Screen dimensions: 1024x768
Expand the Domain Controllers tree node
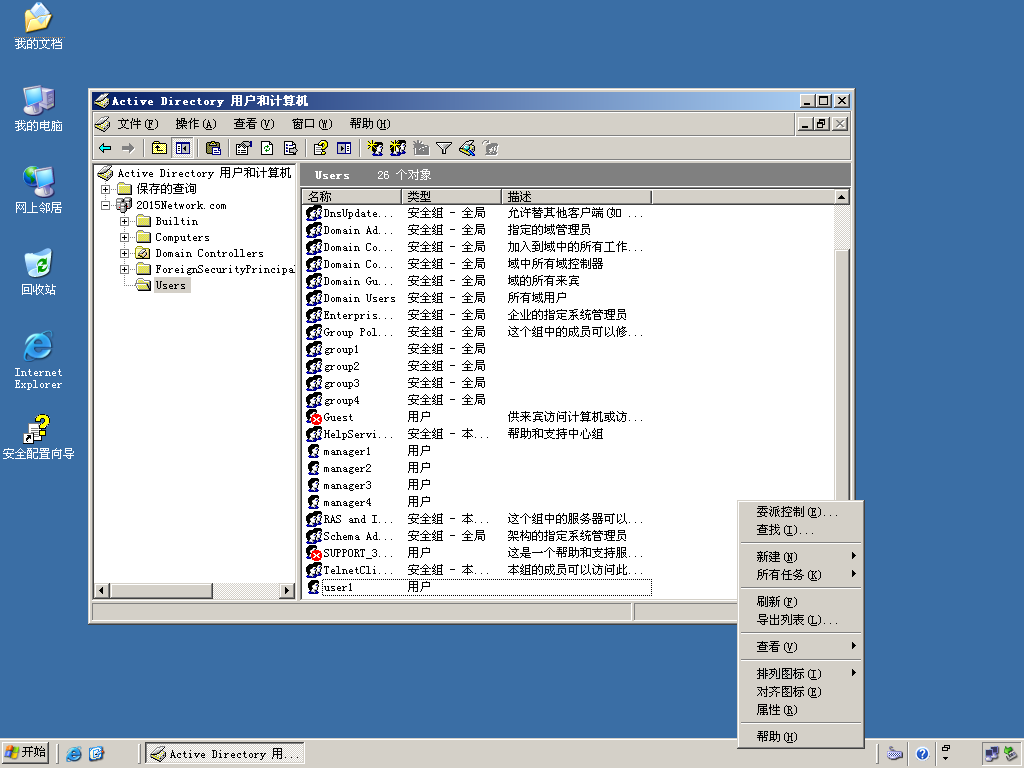tap(124, 253)
